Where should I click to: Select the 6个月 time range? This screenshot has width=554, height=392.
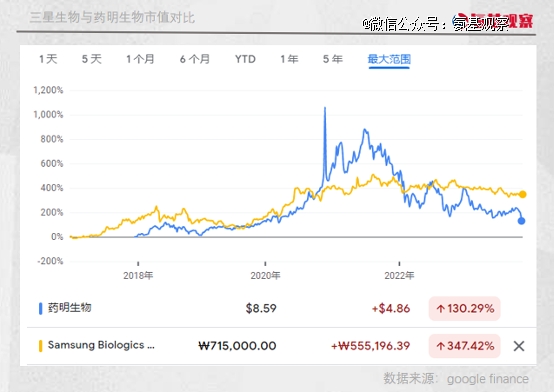point(195,59)
